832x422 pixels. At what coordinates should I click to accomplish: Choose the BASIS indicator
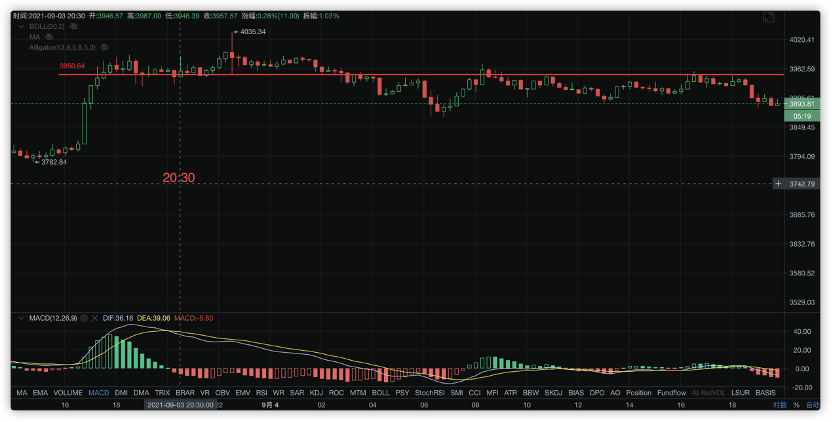click(765, 393)
